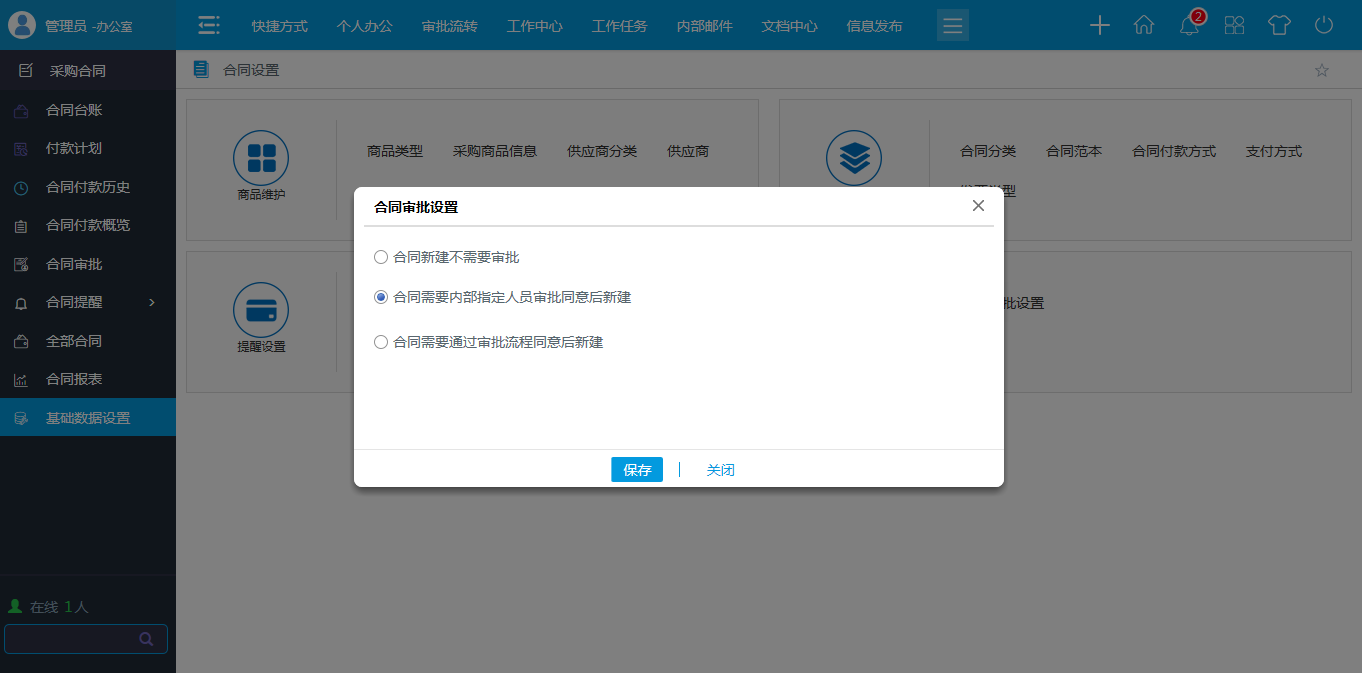Open the 内部邮件 menu item

[703, 27]
